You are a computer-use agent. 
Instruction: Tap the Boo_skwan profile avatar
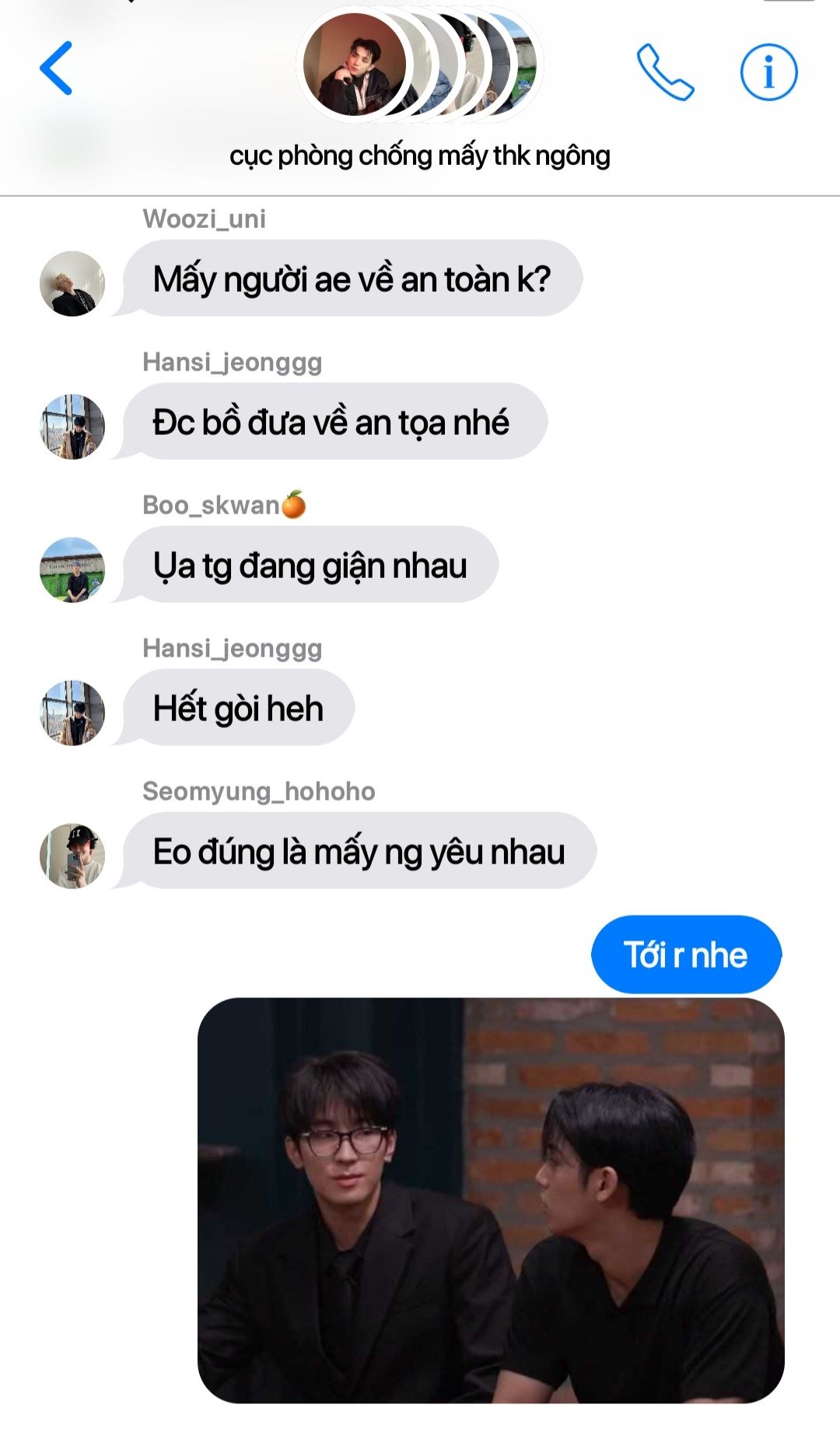click(x=72, y=569)
